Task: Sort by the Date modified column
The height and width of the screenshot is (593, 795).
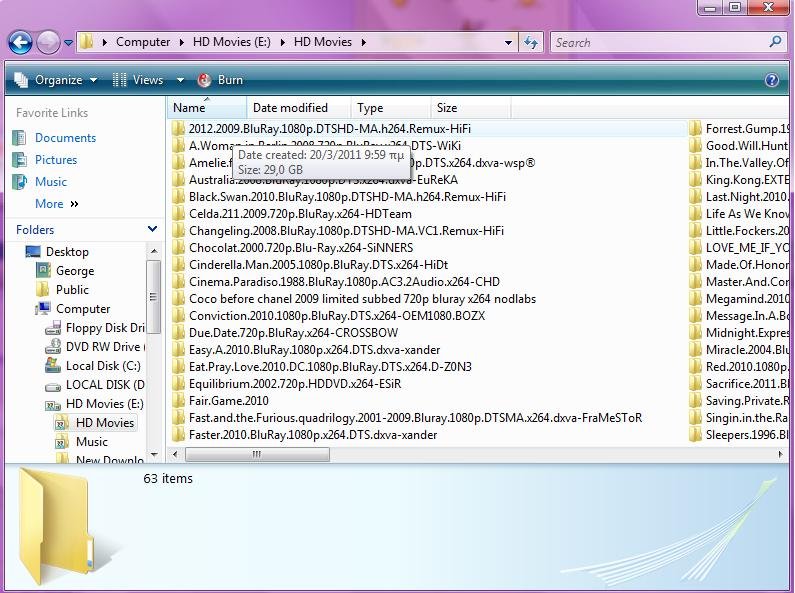Action: (299, 108)
